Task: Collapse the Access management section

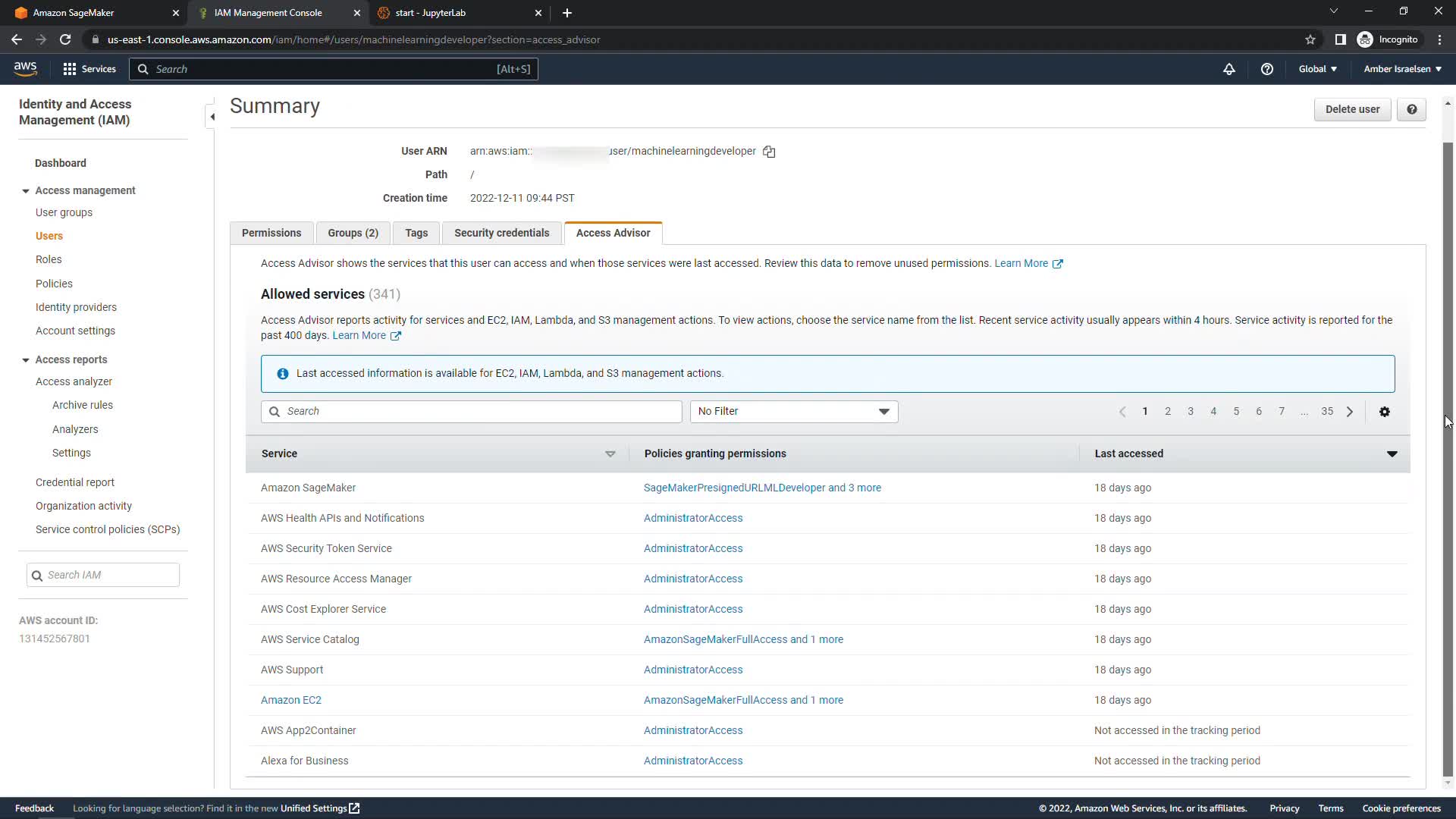Action: click(x=26, y=191)
